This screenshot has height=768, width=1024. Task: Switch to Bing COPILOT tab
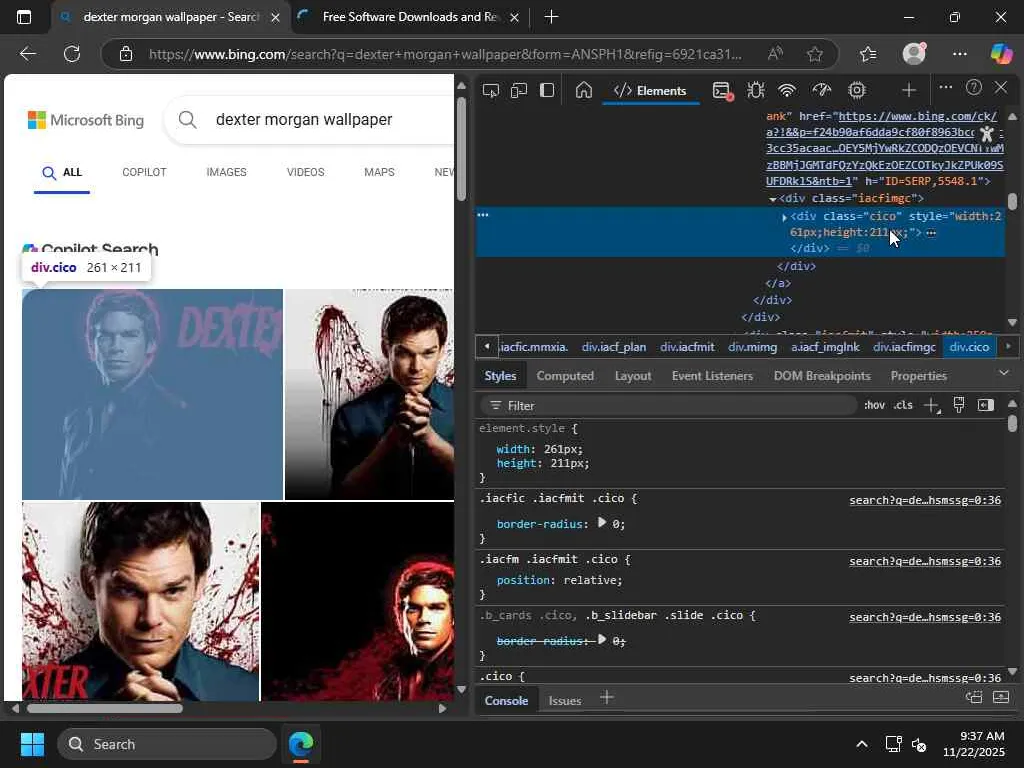coord(144,172)
